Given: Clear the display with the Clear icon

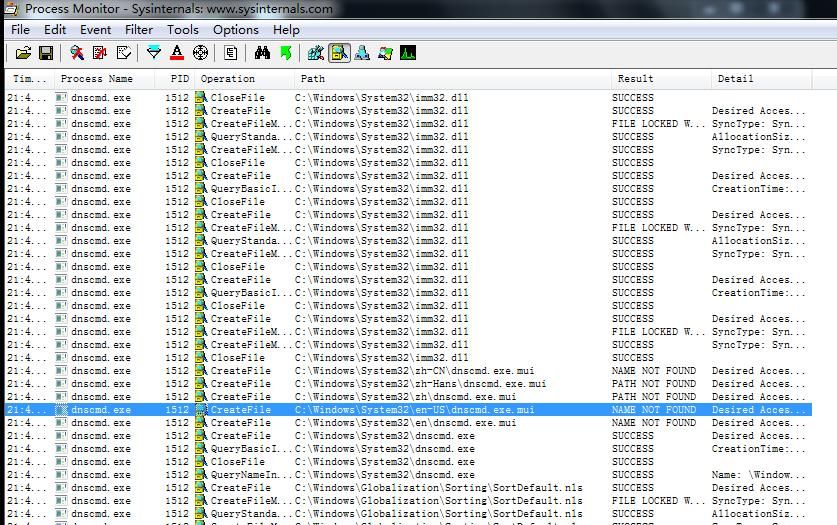Looking at the screenshot, I should coord(124,53).
